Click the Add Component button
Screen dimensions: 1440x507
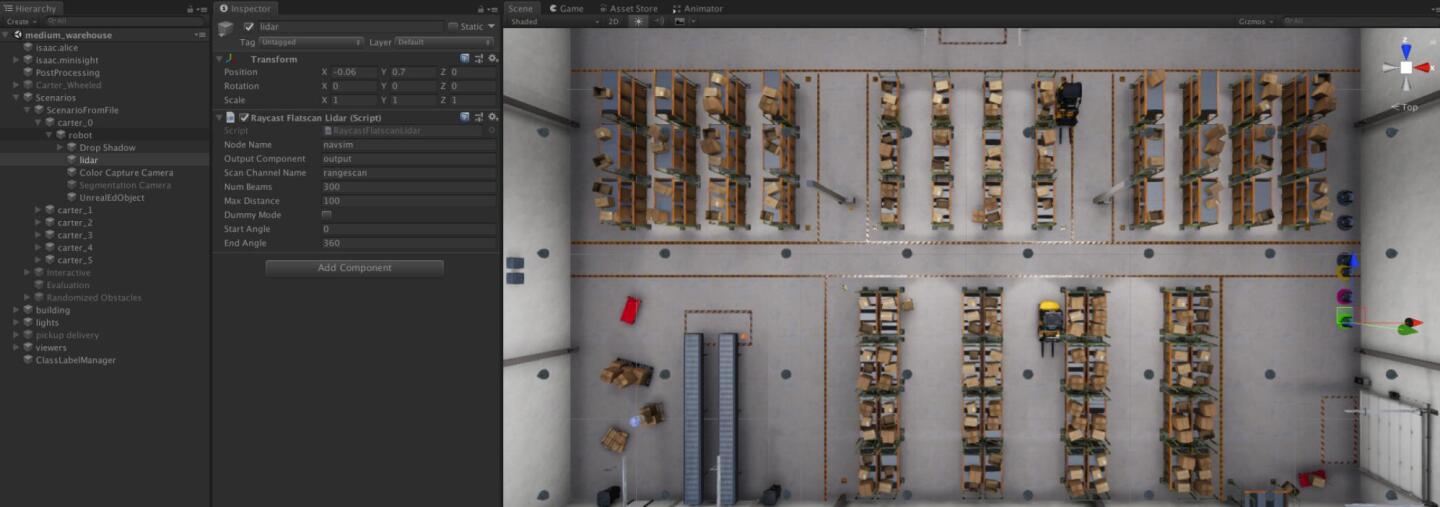354,268
